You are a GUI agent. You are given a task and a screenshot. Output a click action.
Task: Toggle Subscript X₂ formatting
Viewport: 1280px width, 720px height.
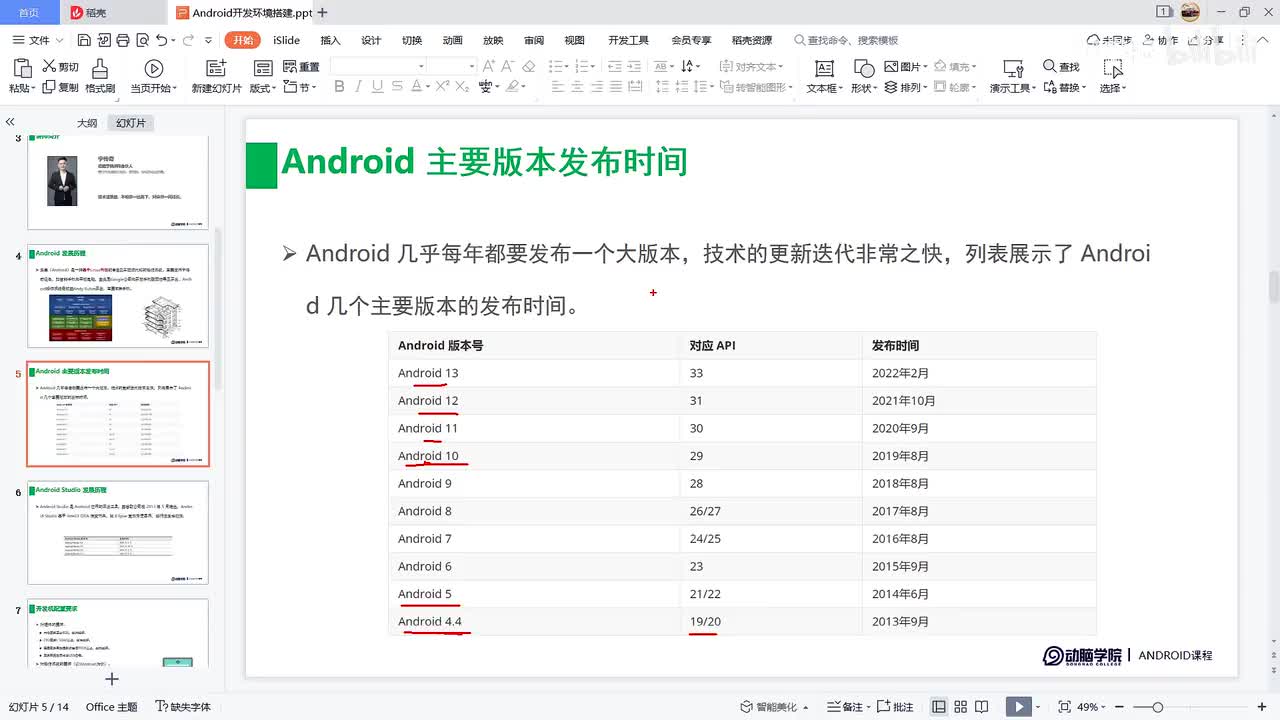tap(461, 87)
